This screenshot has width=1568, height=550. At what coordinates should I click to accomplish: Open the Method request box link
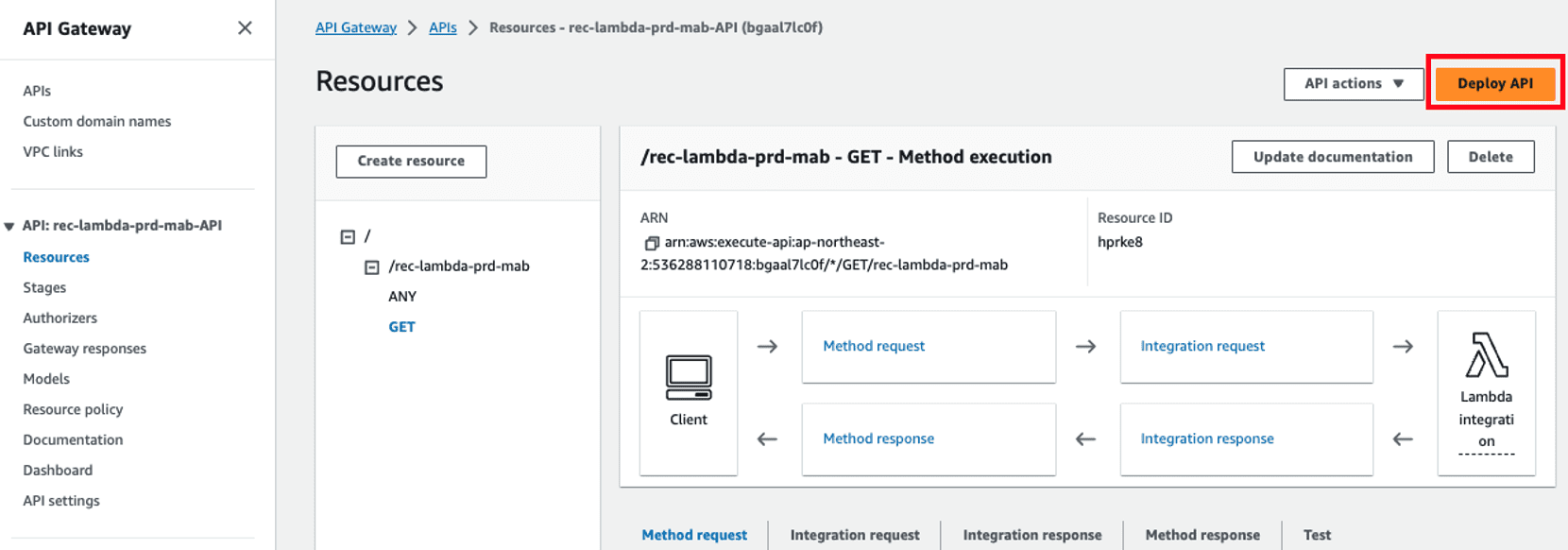click(x=874, y=346)
